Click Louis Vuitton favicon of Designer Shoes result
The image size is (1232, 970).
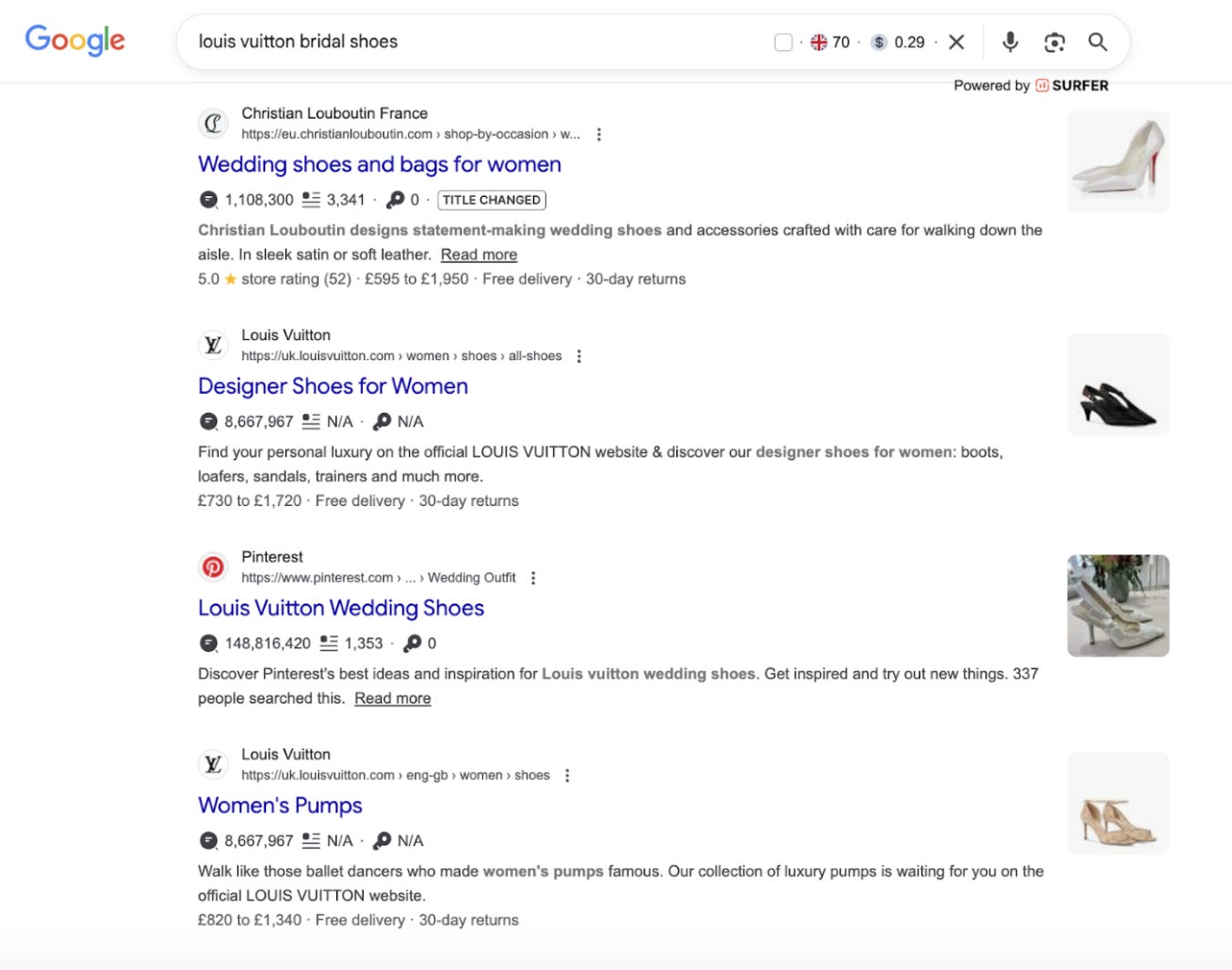(x=213, y=345)
